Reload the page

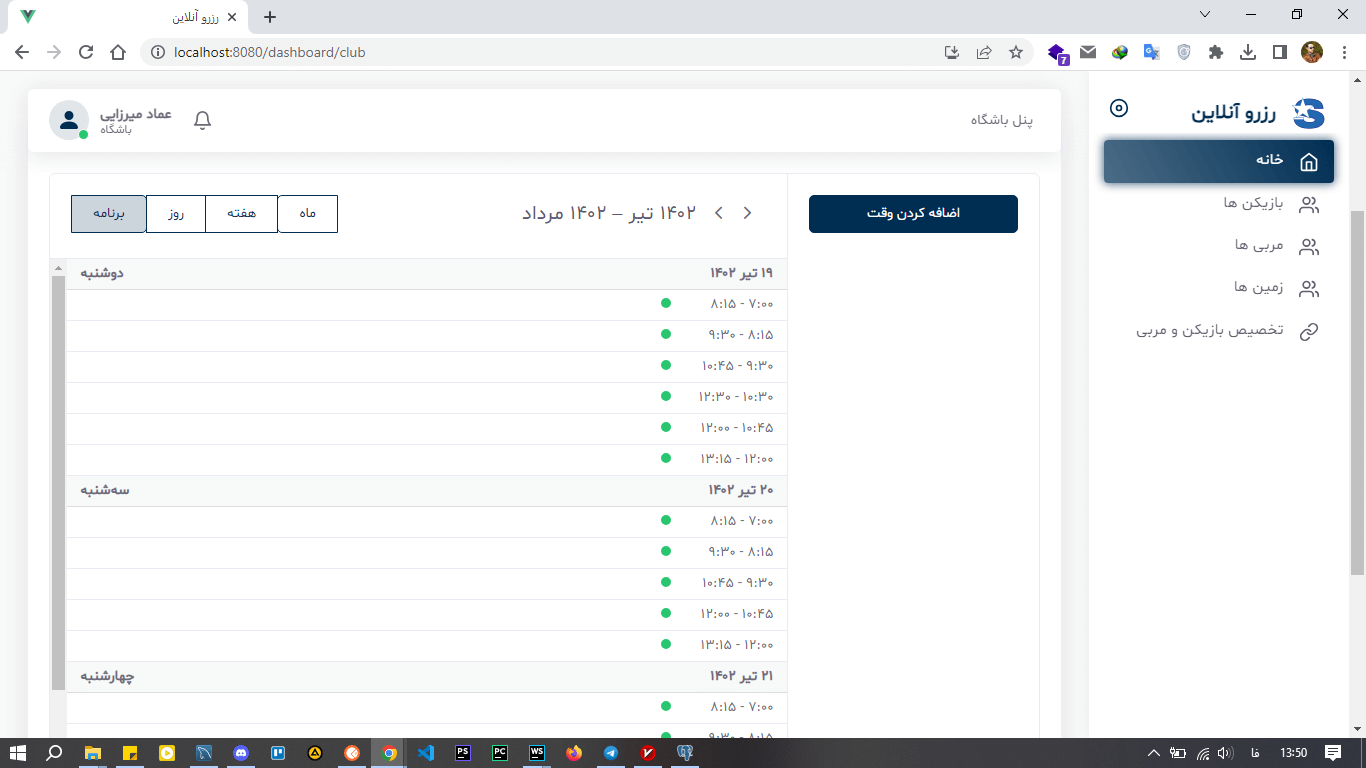(86, 52)
